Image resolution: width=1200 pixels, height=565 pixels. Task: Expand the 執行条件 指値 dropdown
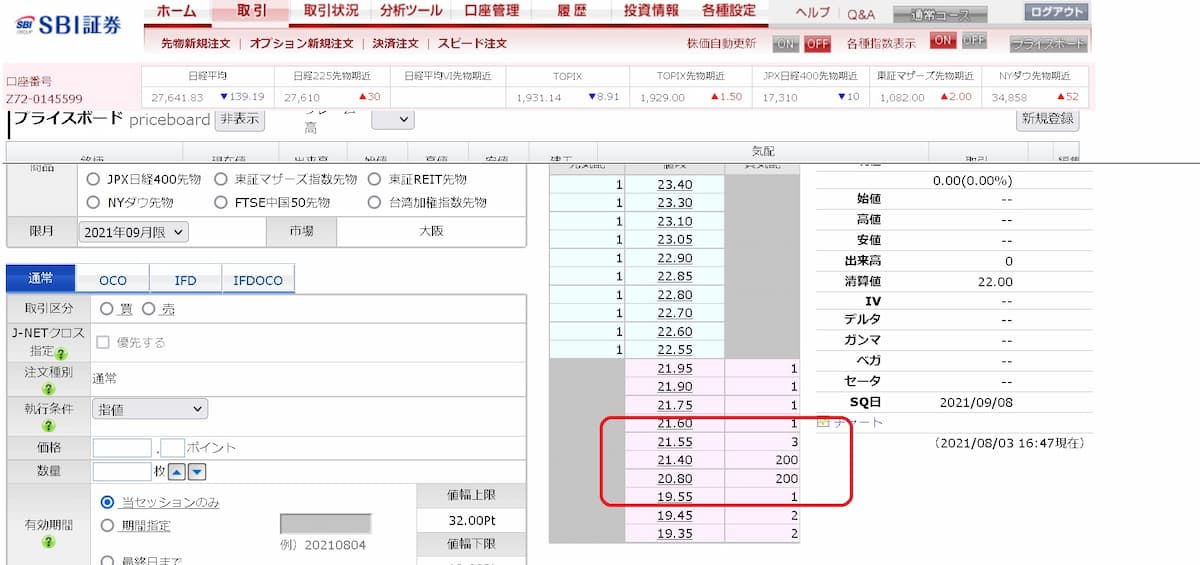[150, 408]
